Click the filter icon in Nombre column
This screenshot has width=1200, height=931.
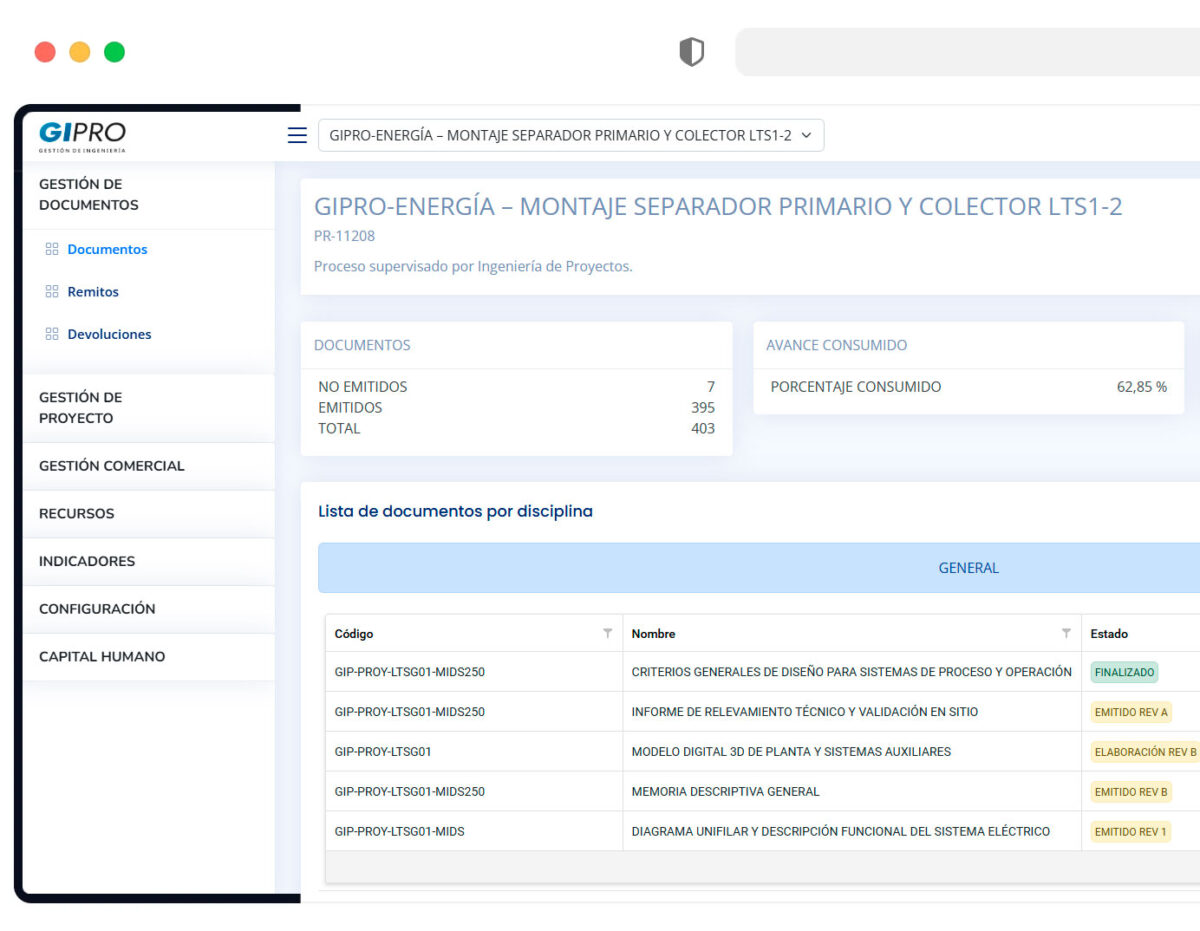tap(1066, 633)
